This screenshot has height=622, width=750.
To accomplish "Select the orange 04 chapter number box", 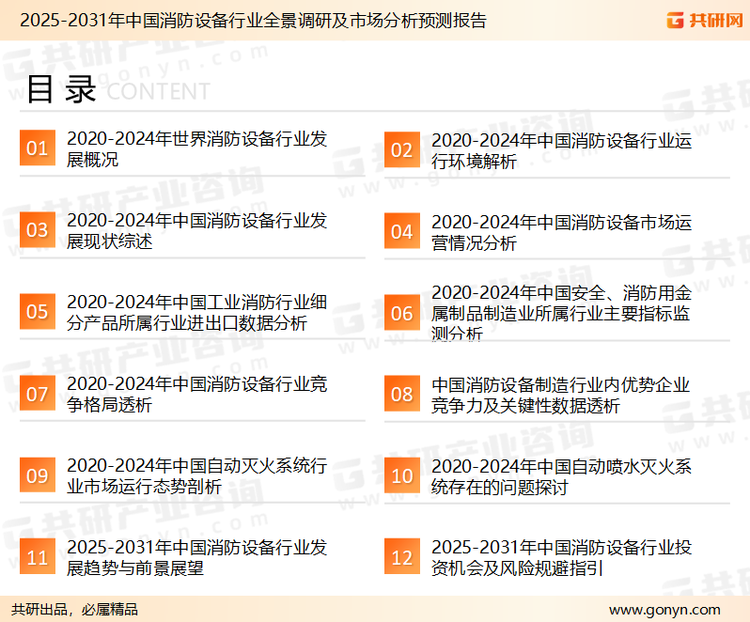I will point(402,231).
